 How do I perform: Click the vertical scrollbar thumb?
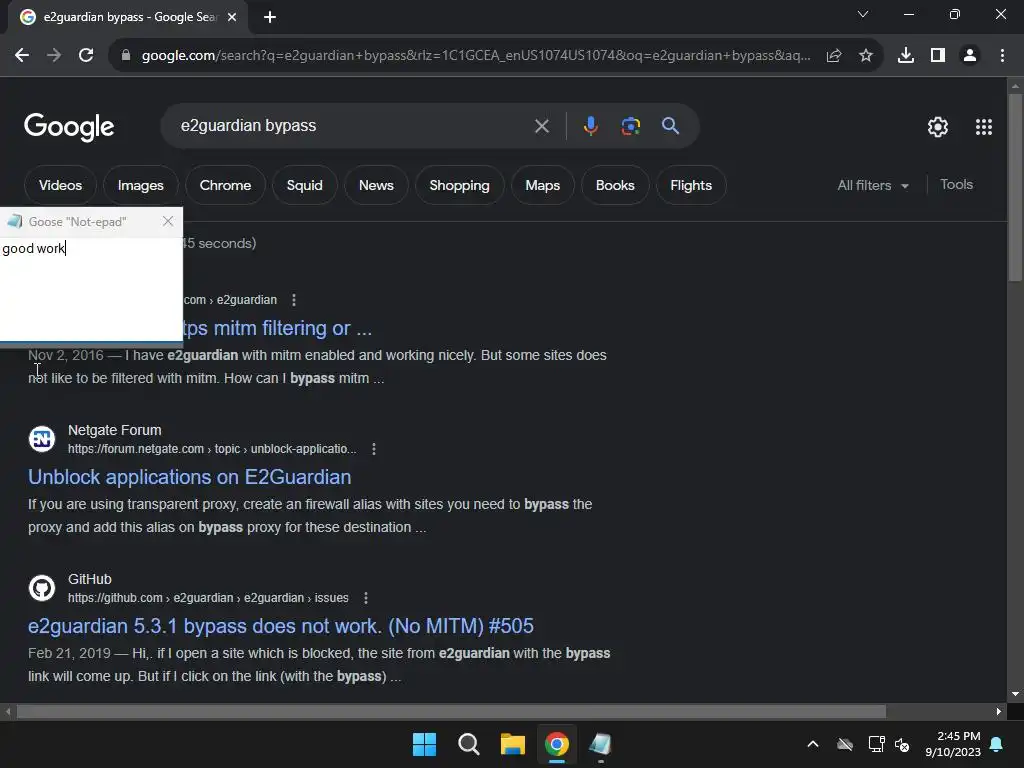pos(1015,187)
